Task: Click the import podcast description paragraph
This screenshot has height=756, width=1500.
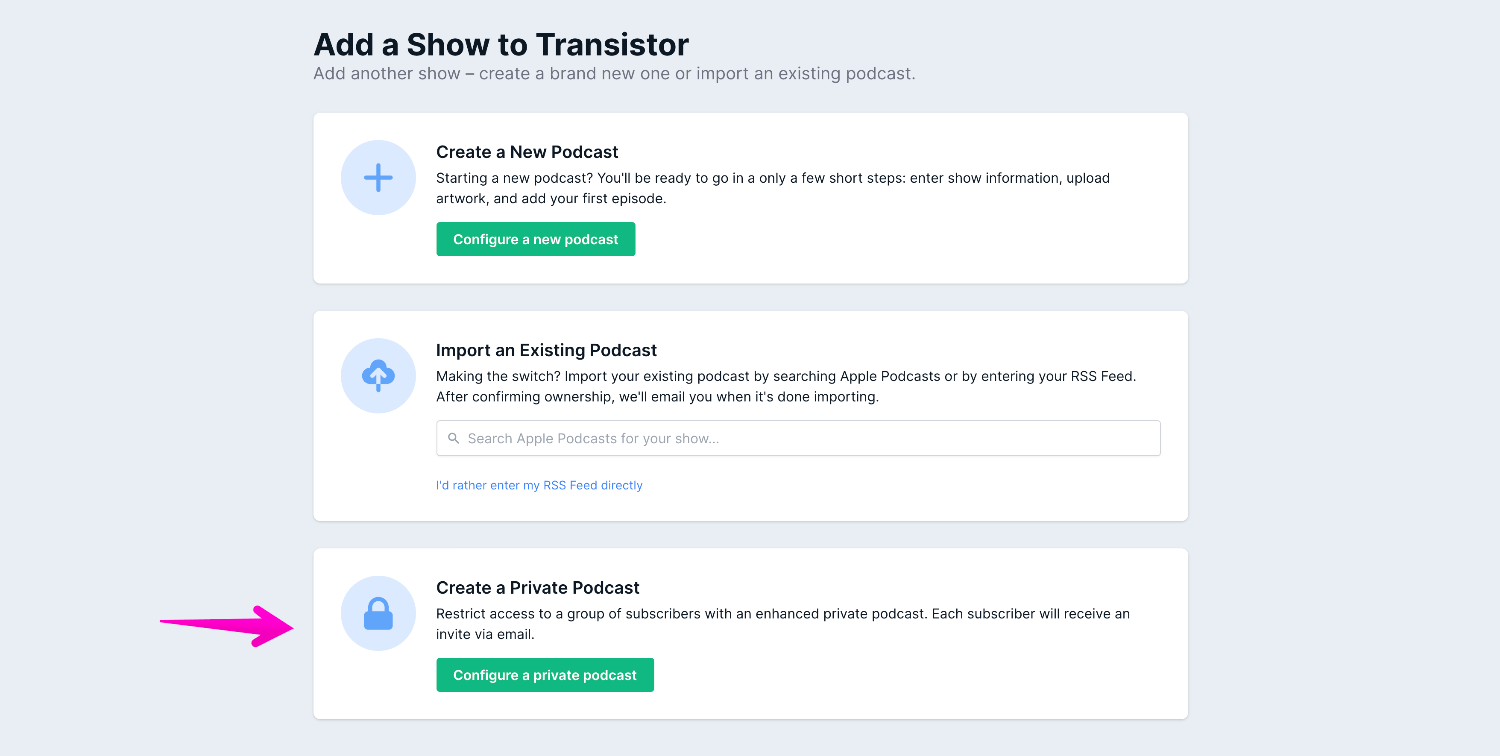Action: pos(786,386)
